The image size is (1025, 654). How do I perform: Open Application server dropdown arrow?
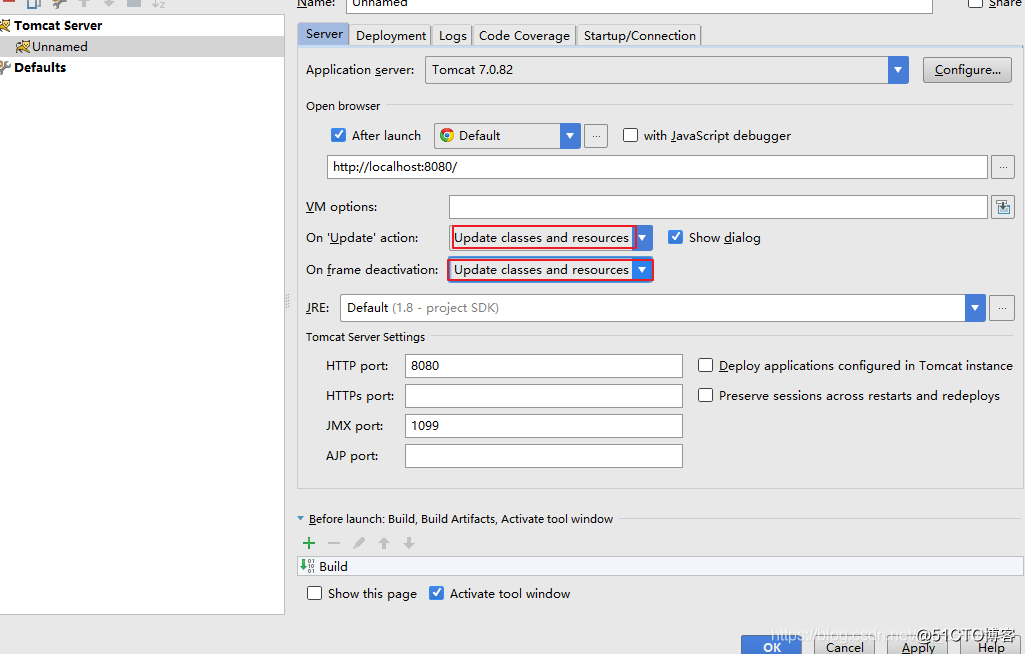(x=898, y=70)
